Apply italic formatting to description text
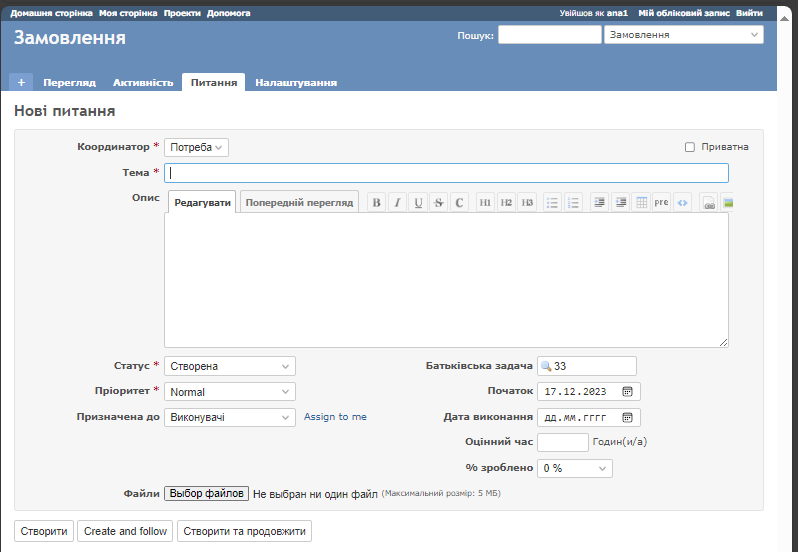This screenshot has height=552, width=798. 398,202
